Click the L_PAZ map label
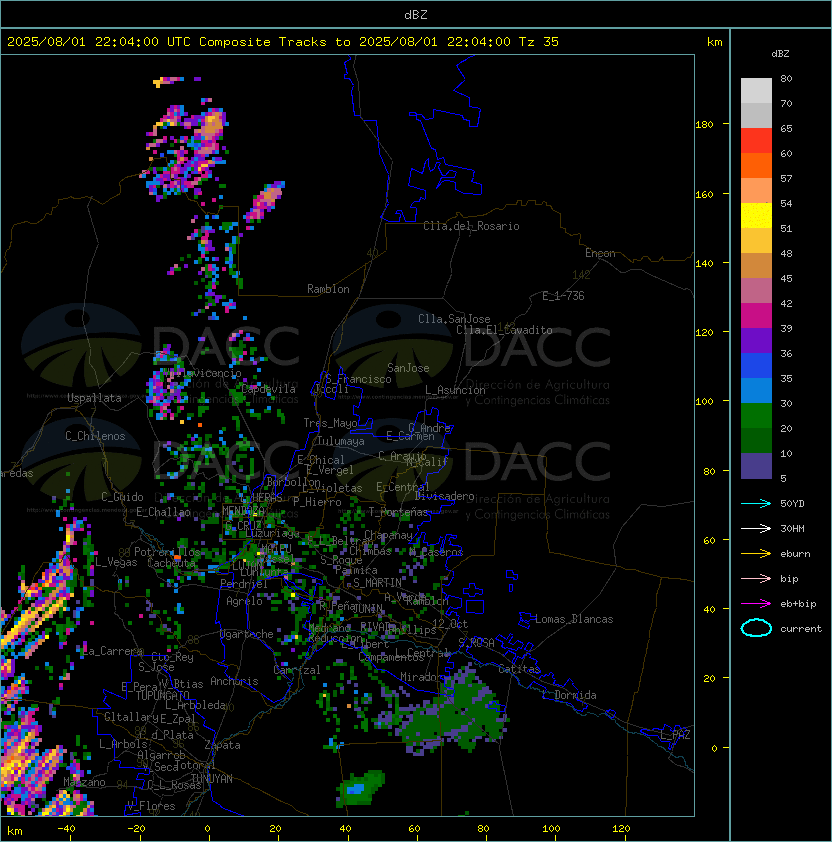This screenshot has width=832, height=842. click(675, 735)
